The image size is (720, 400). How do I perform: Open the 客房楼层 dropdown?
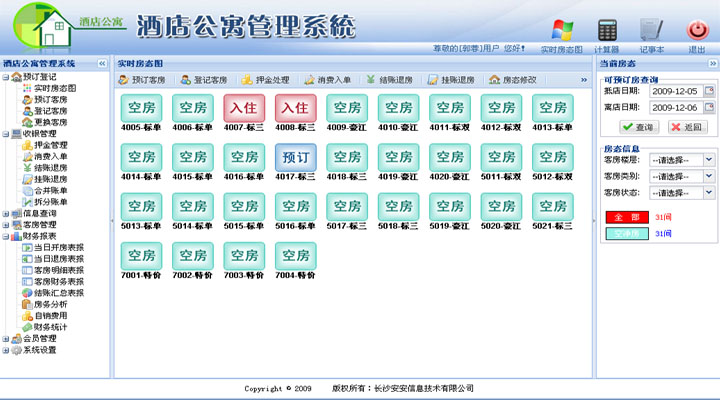click(x=682, y=160)
